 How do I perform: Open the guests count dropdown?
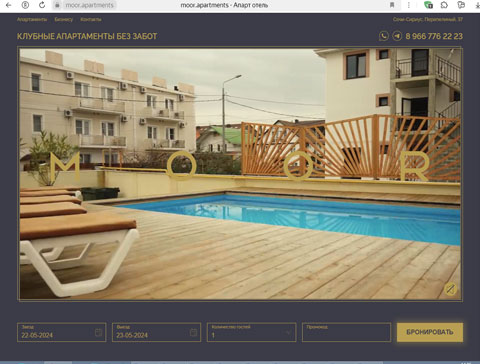click(251, 332)
